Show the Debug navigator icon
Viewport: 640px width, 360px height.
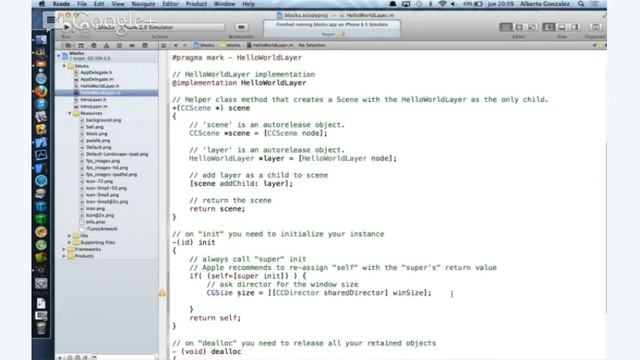tap(119, 45)
